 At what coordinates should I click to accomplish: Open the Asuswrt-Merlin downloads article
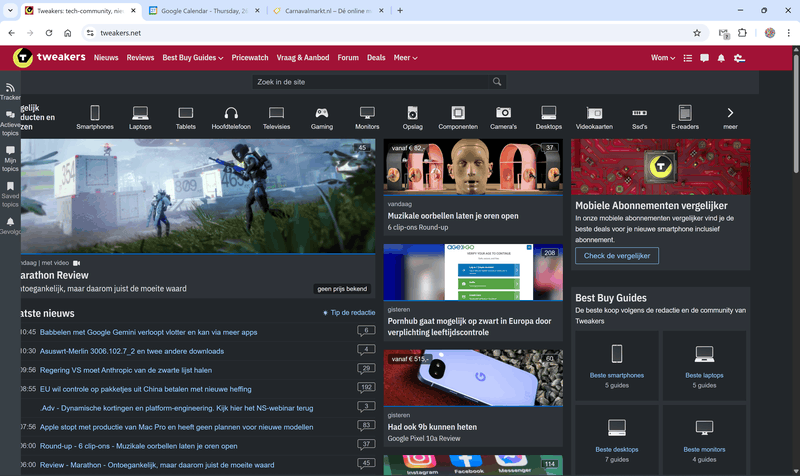[132, 351]
